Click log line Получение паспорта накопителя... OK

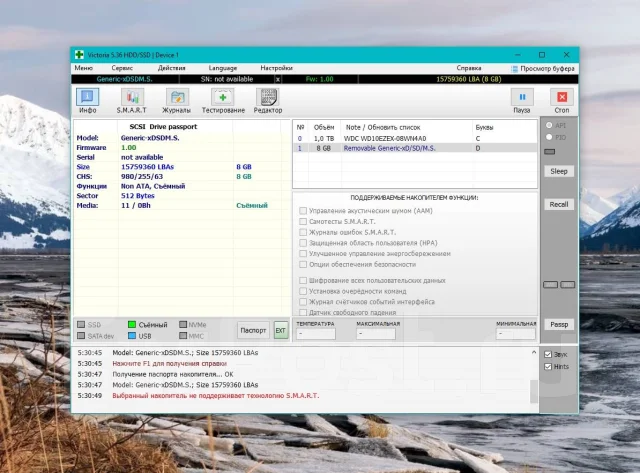tap(173, 374)
